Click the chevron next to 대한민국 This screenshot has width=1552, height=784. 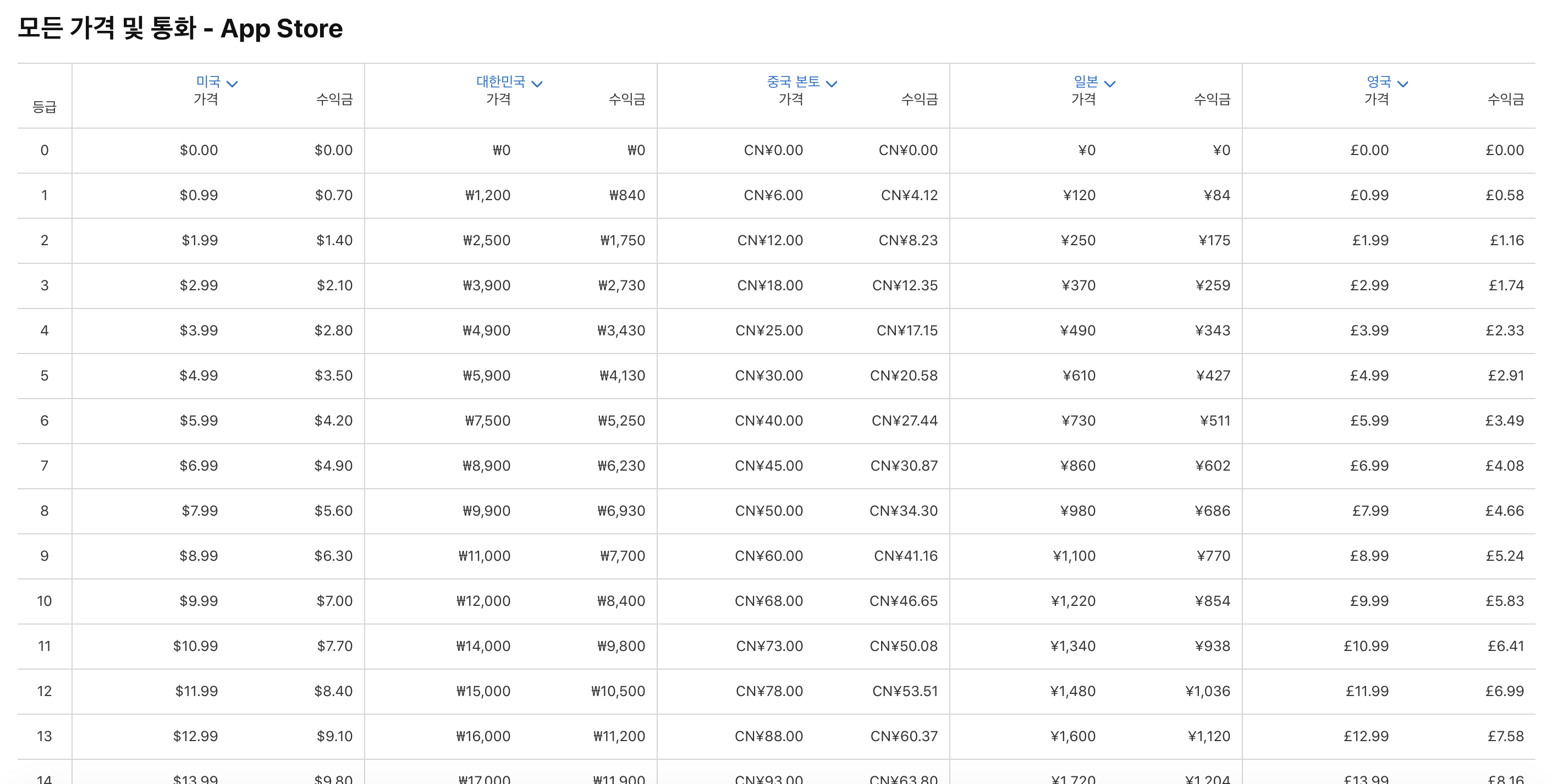[537, 84]
